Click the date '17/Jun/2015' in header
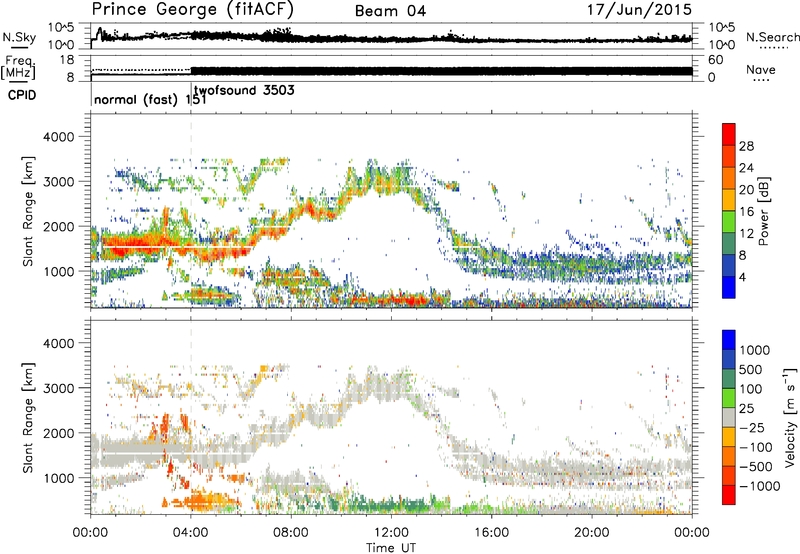The height and width of the screenshot is (554, 800). pos(639,10)
